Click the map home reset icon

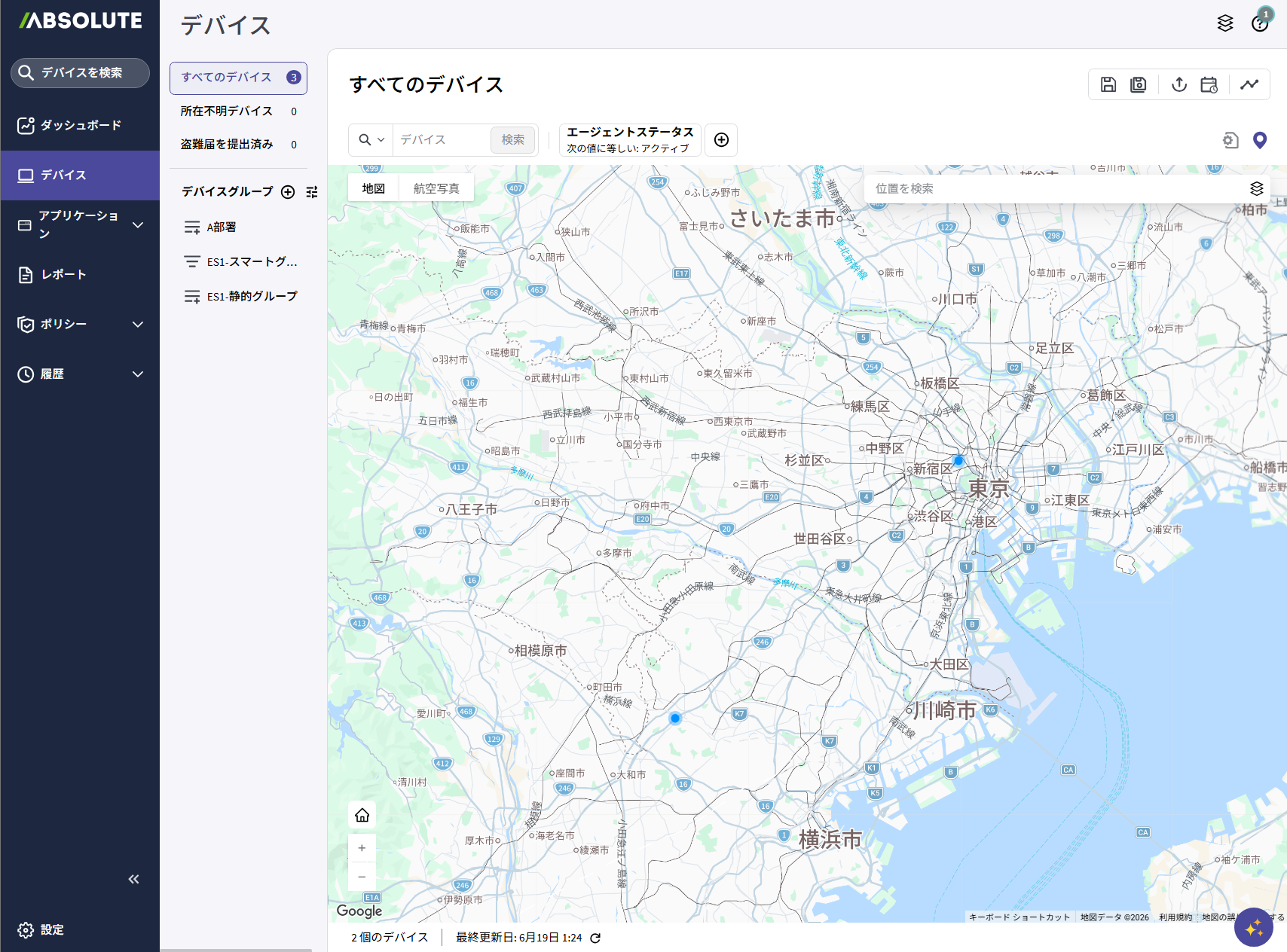pos(362,815)
